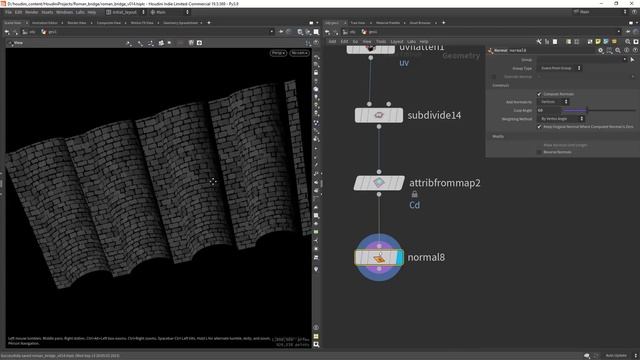Click the parameter help icon
This screenshot has width=640, height=360.
(x=635, y=51)
